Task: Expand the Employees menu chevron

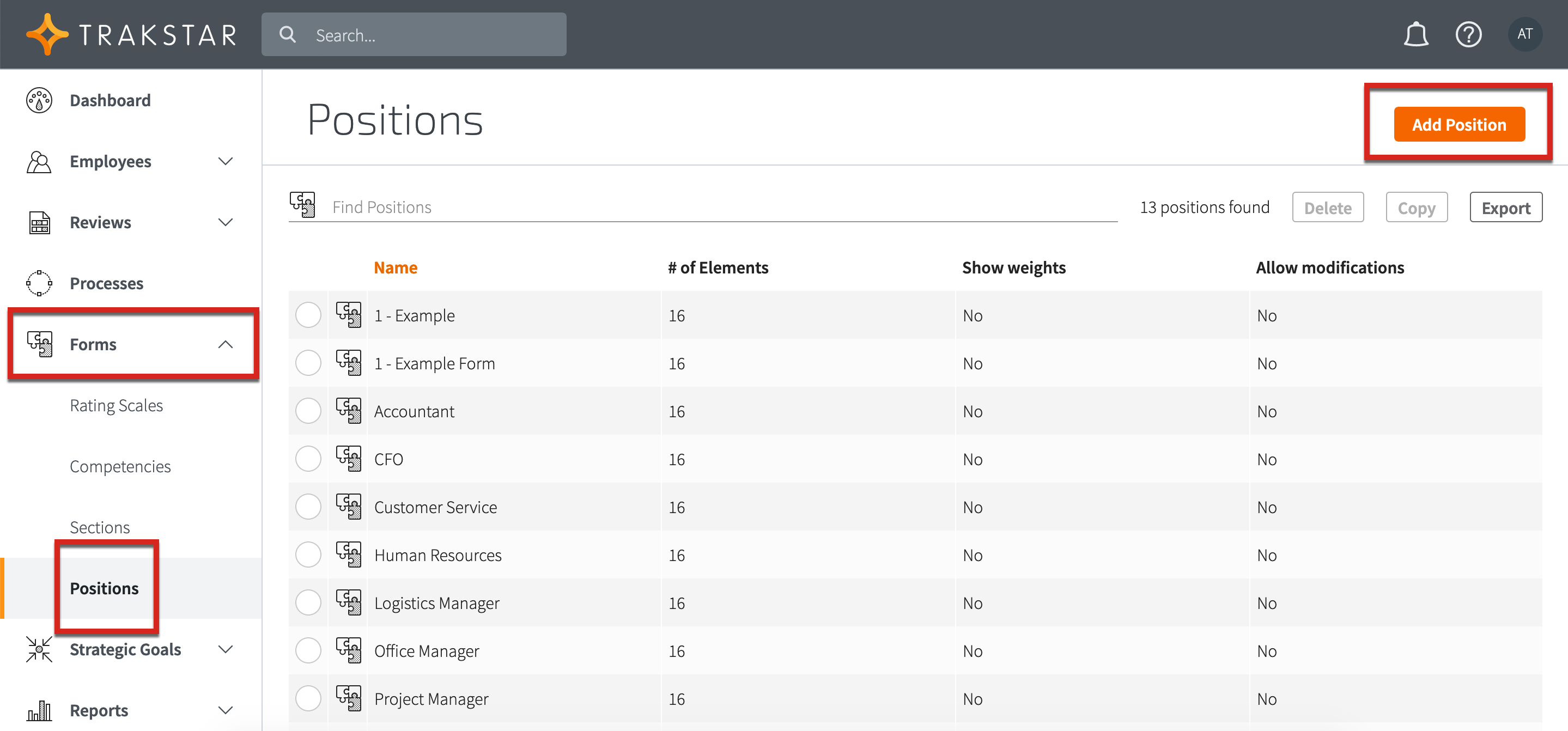Action: (x=225, y=161)
